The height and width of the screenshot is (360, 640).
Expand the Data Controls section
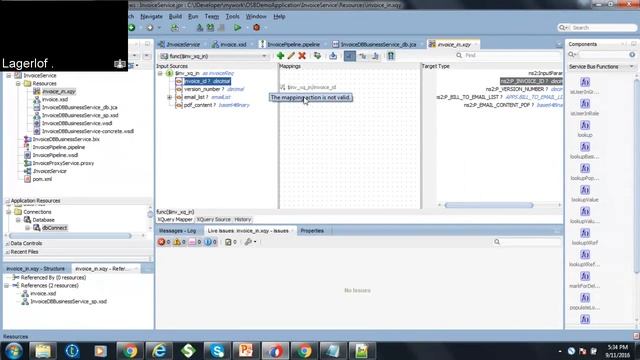coord(7,243)
